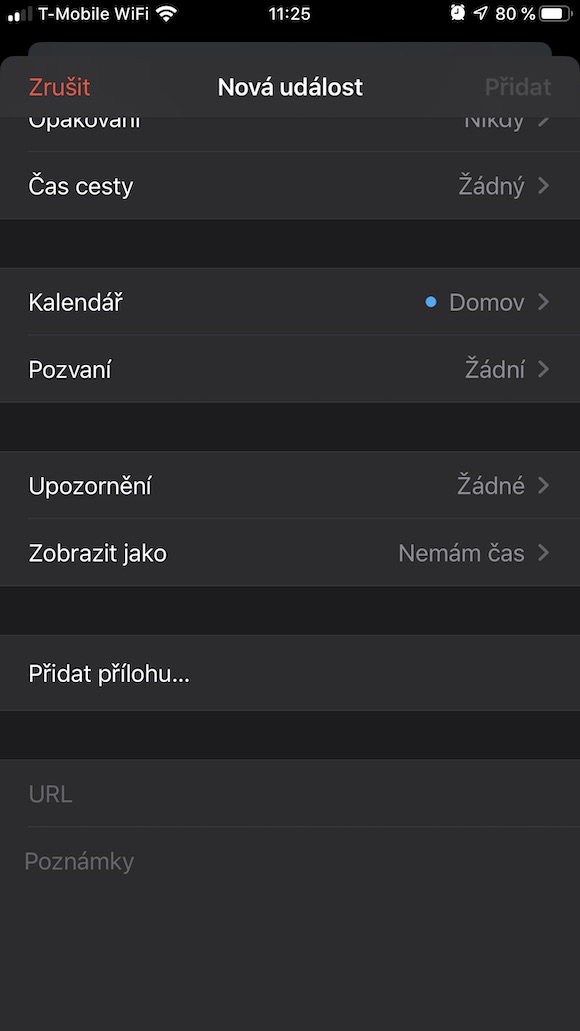Open the Kalendář selection row
The image size is (580, 1031).
coord(290,302)
